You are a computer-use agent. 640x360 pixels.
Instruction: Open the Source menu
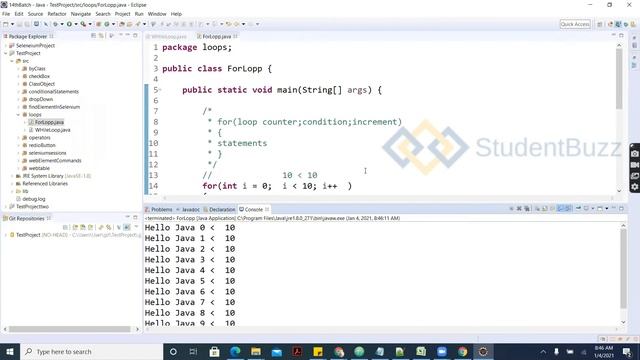point(35,14)
